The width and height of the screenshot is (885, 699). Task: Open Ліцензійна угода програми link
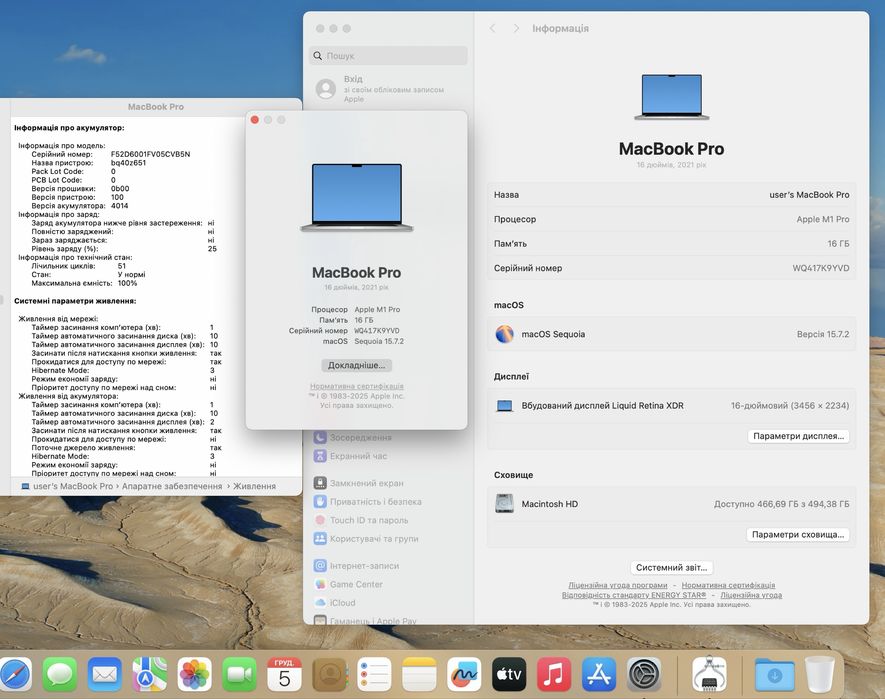pyautogui.click(x=617, y=586)
